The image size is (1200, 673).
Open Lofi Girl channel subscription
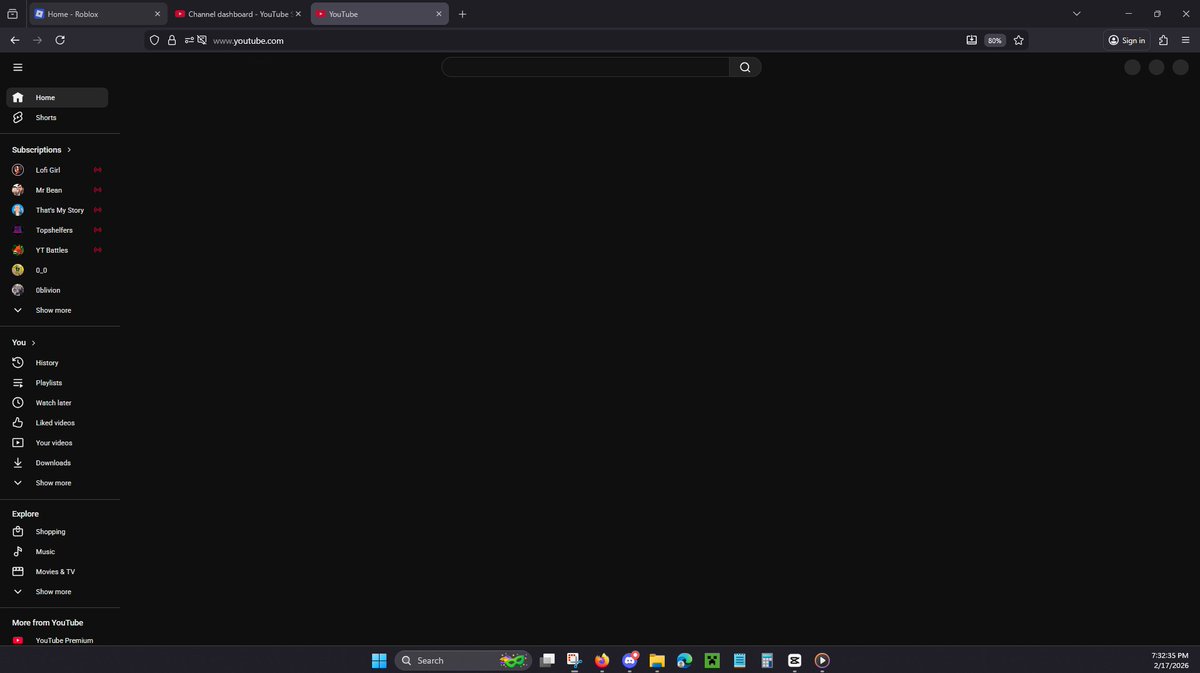click(57, 170)
